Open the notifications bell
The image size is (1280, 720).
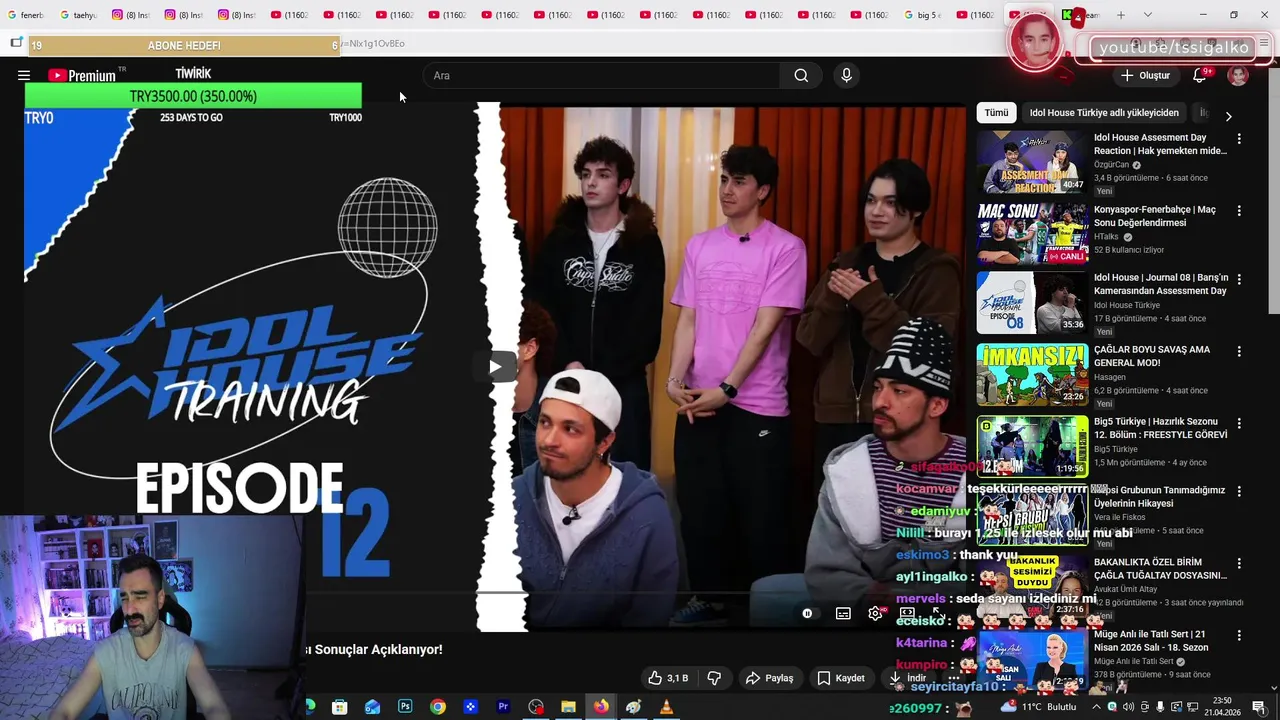click(x=1199, y=75)
